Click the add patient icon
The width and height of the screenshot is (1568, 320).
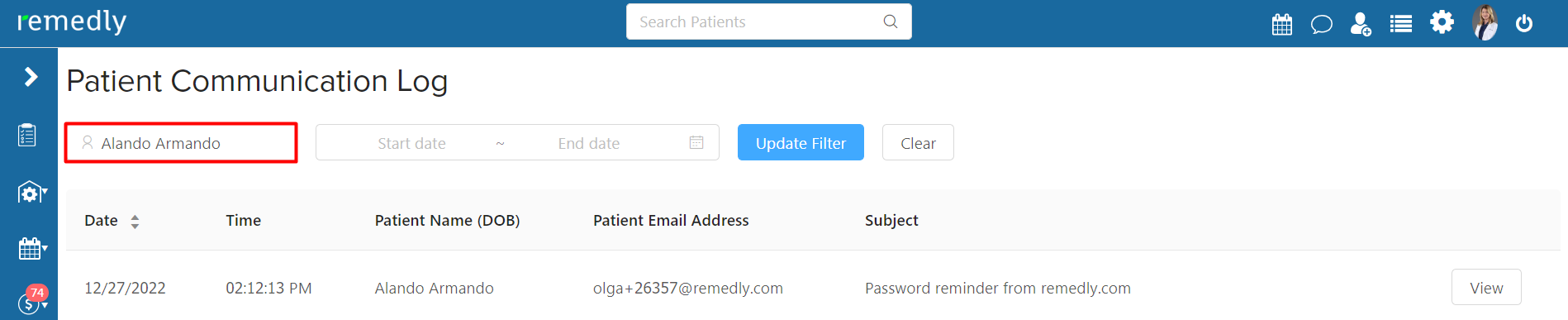1361,24
